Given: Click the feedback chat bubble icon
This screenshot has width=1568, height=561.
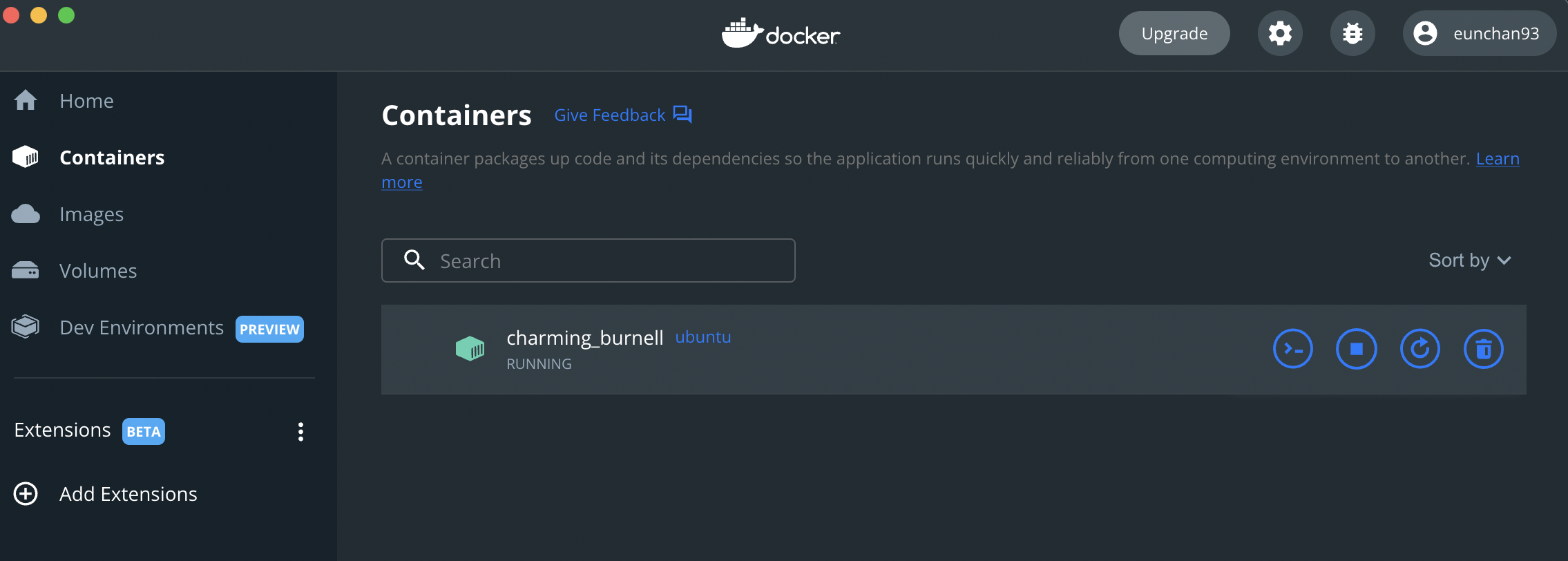Looking at the screenshot, I should coord(682,115).
